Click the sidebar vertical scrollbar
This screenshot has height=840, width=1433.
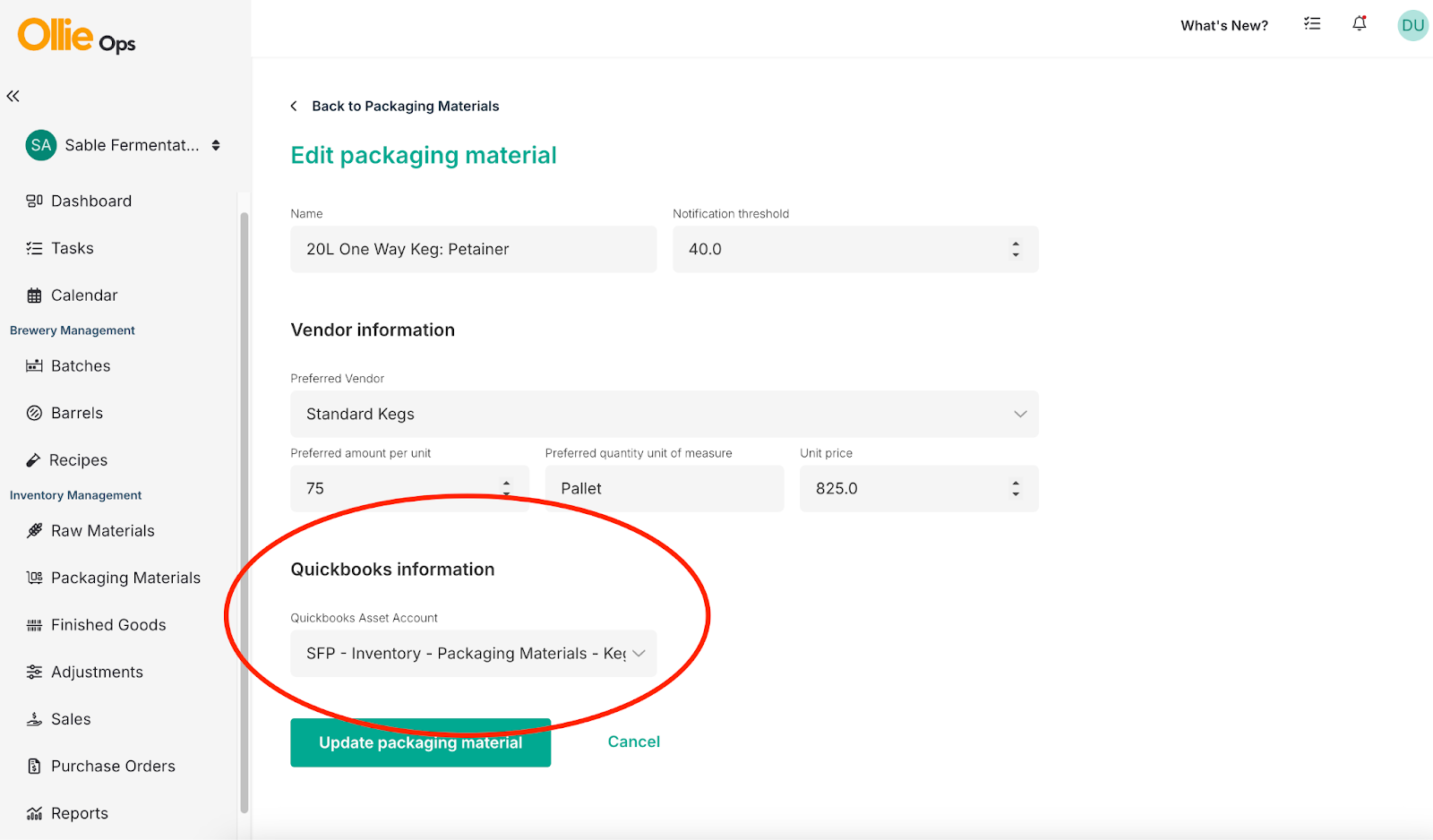pos(244,510)
